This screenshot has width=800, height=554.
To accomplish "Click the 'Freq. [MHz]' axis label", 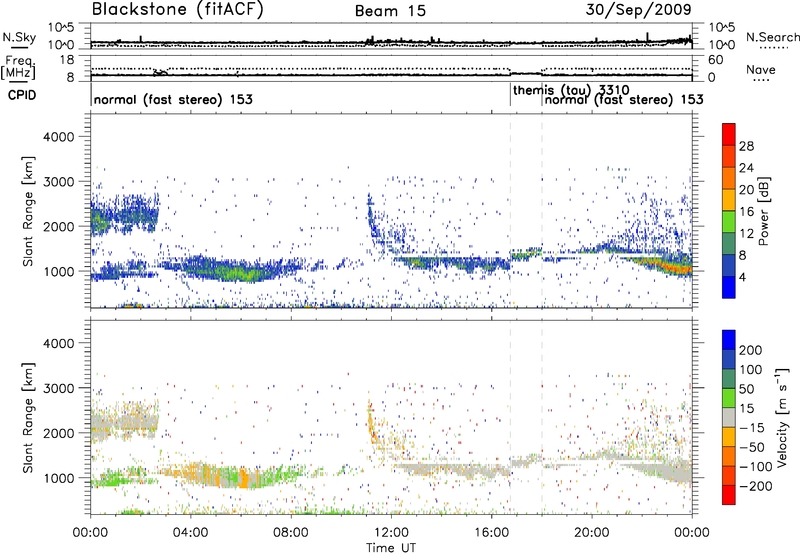I will (18, 67).
